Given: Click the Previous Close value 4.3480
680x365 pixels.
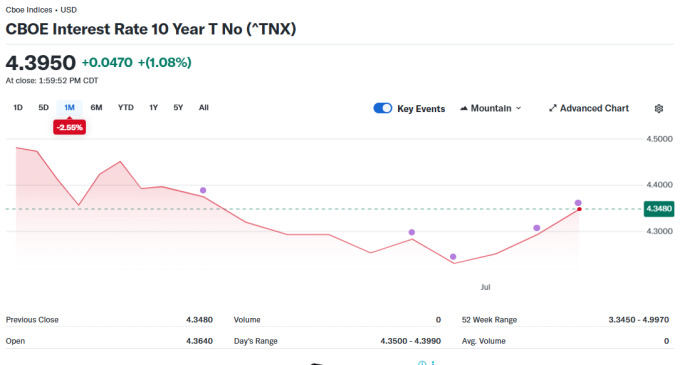Looking at the screenshot, I should coord(199,320).
